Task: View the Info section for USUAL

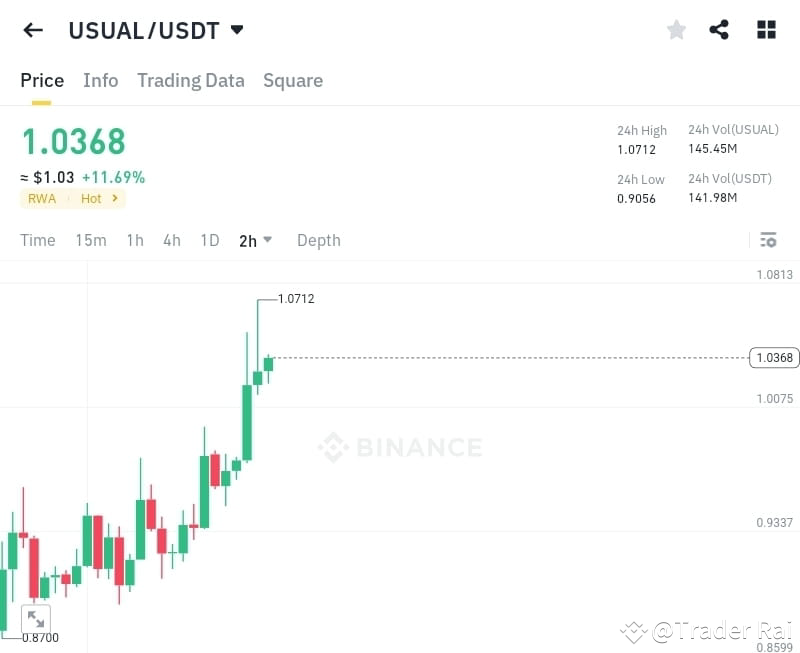Action: (100, 80)
